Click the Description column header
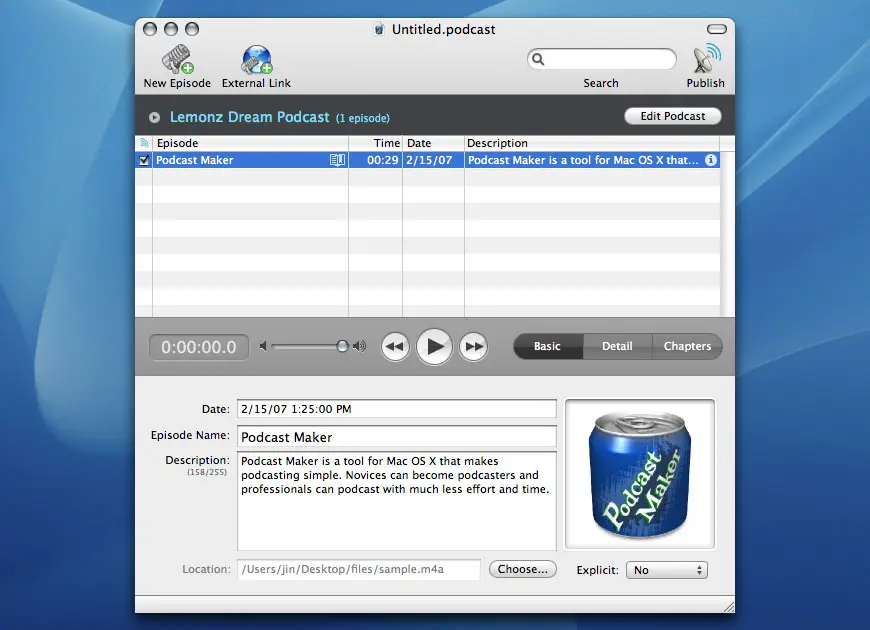Screen dimensions: 870x630 (592, 143)
